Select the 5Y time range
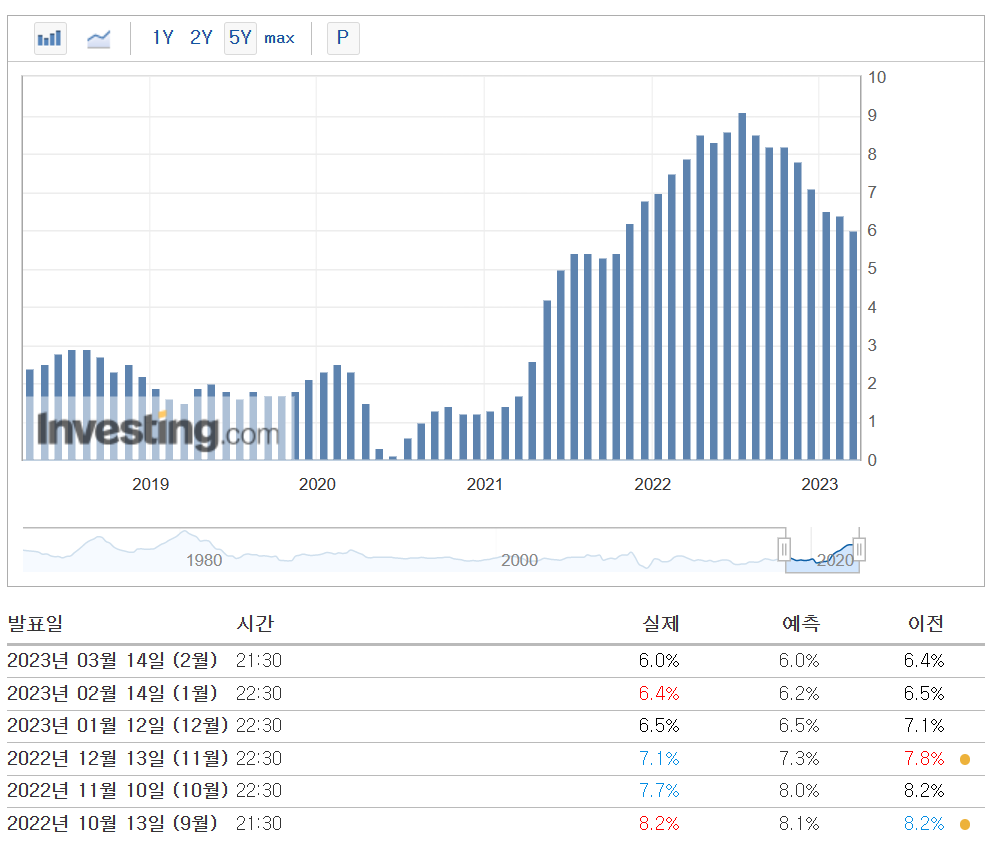The height and width of the screenshot is (853, 1008). click(x=240, y=38)
